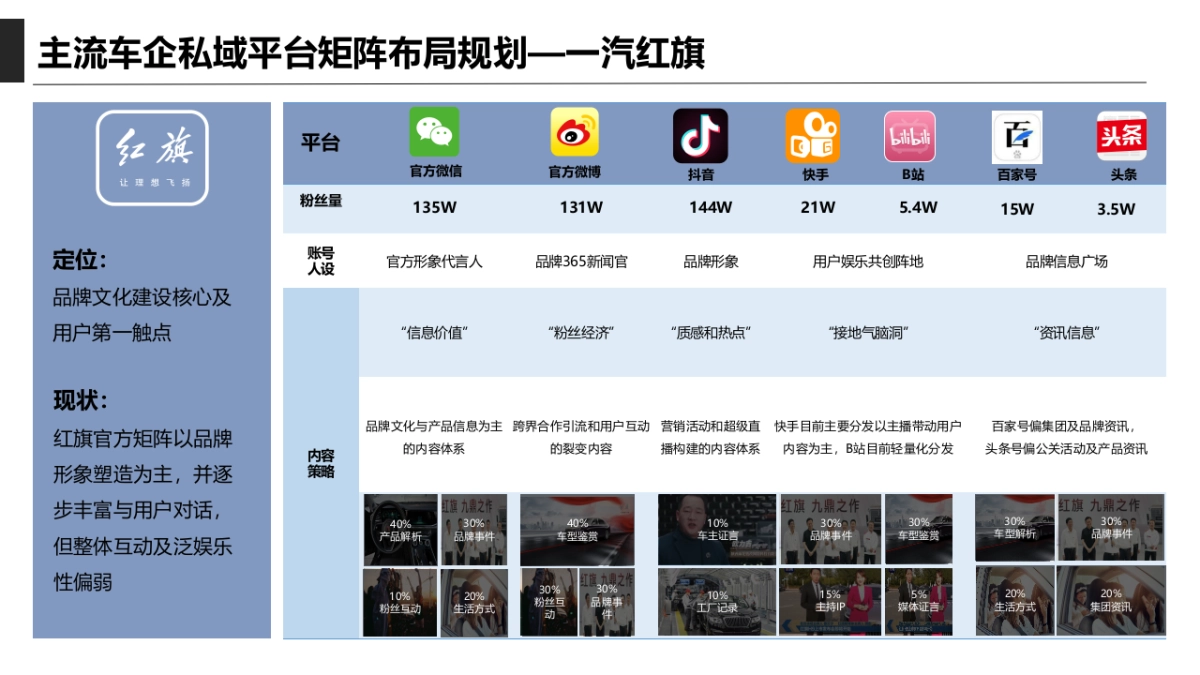The height and width of the screenshot is (675, 1200).
Task: Click the '信息价值' strategy label
Action: coord(430,332)
